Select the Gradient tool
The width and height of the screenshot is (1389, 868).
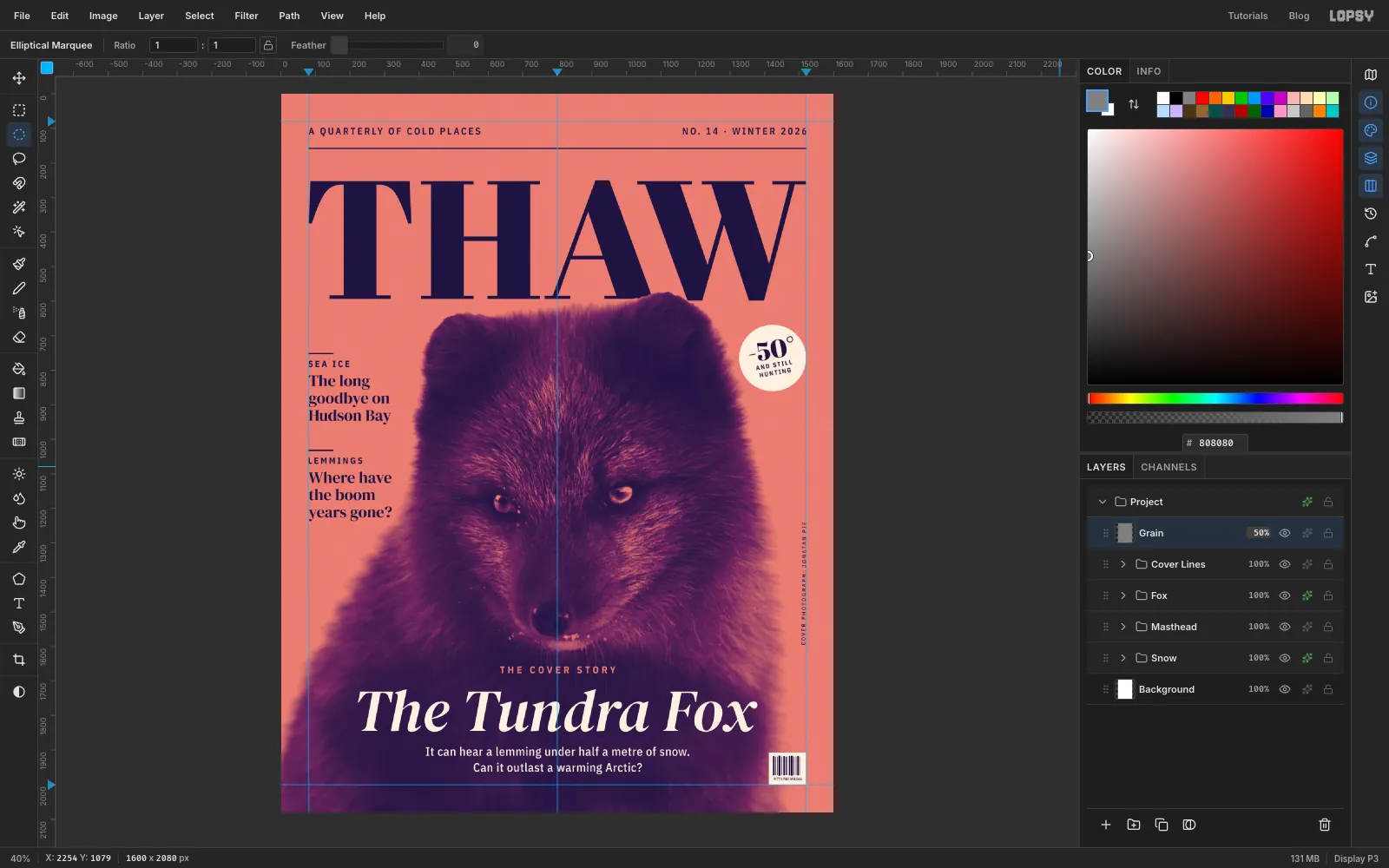(19, 393)
